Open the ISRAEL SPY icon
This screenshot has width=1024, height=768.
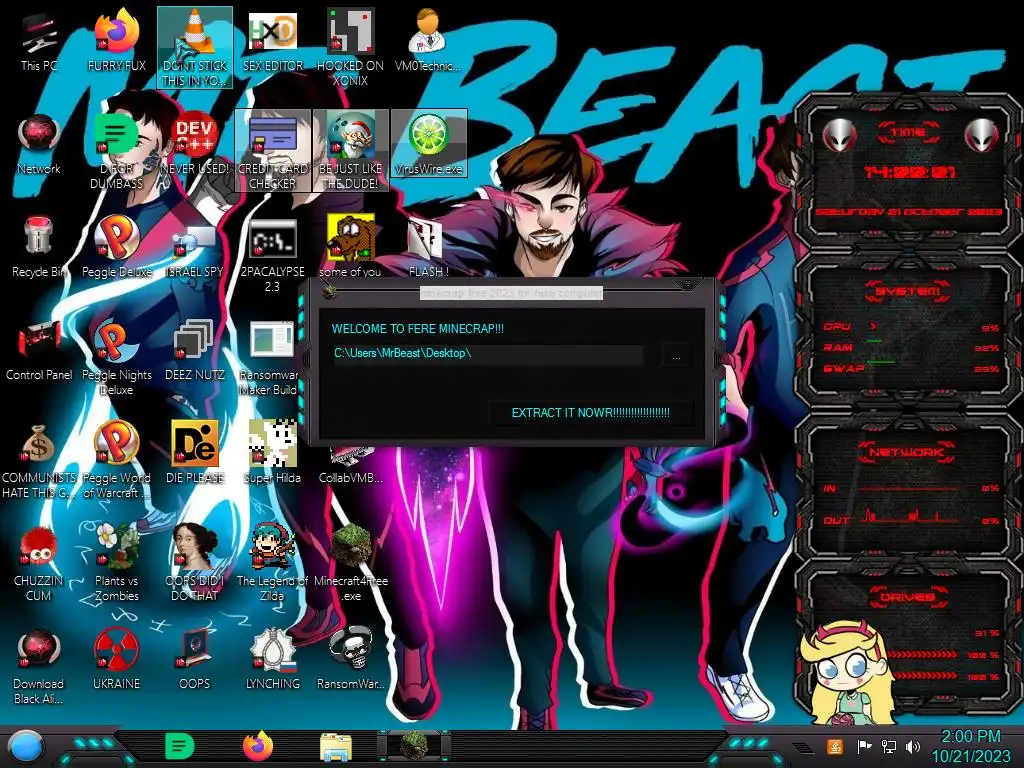click(195, 248)
